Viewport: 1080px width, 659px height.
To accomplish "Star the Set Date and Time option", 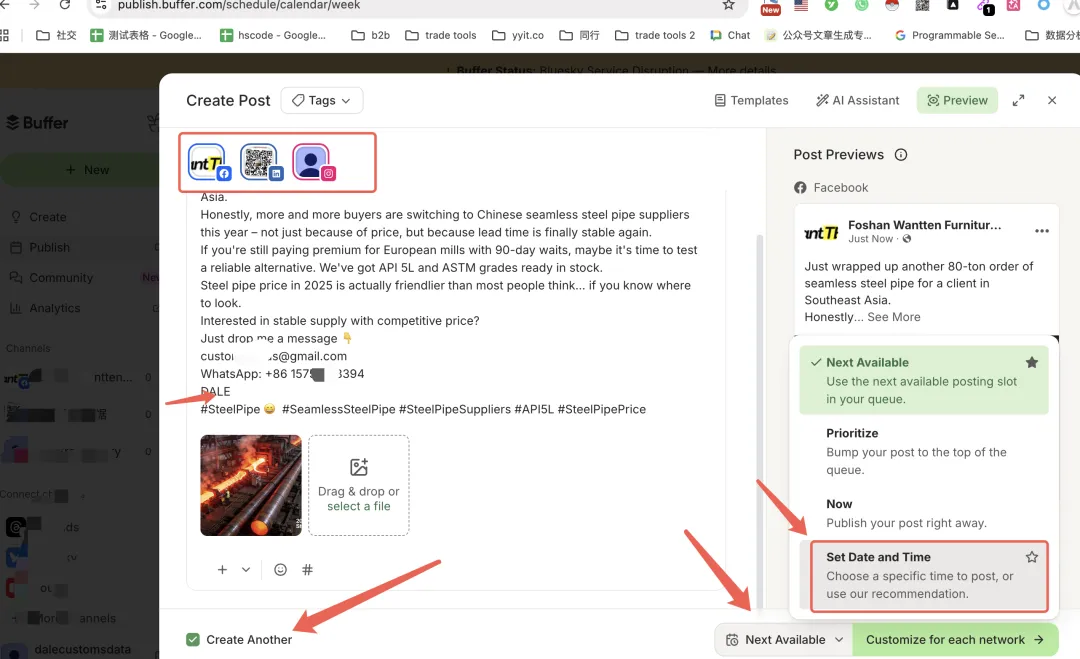I will coord(1032,557).
